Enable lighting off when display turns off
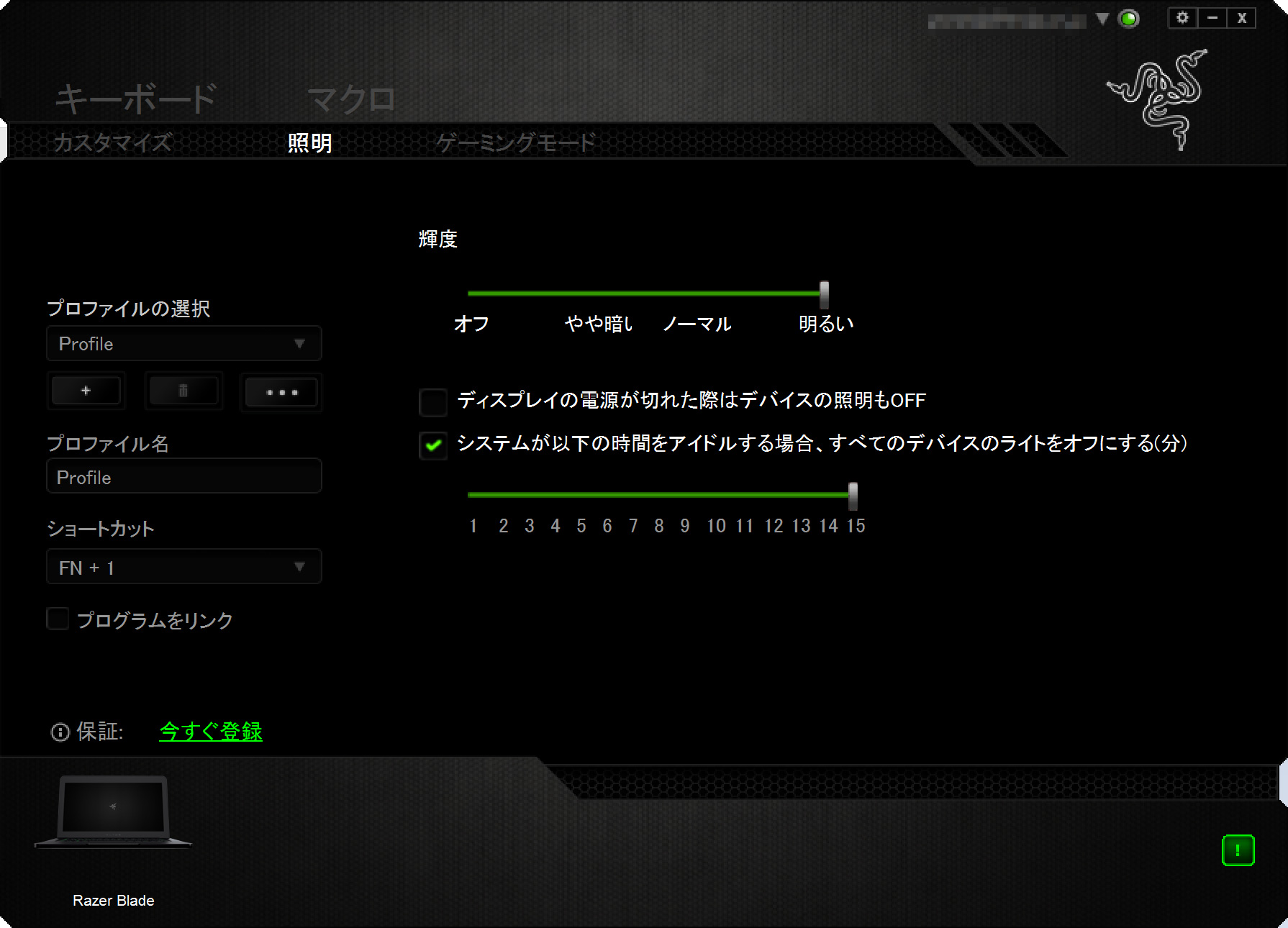1288x928 pixels. tap(433, 402)
